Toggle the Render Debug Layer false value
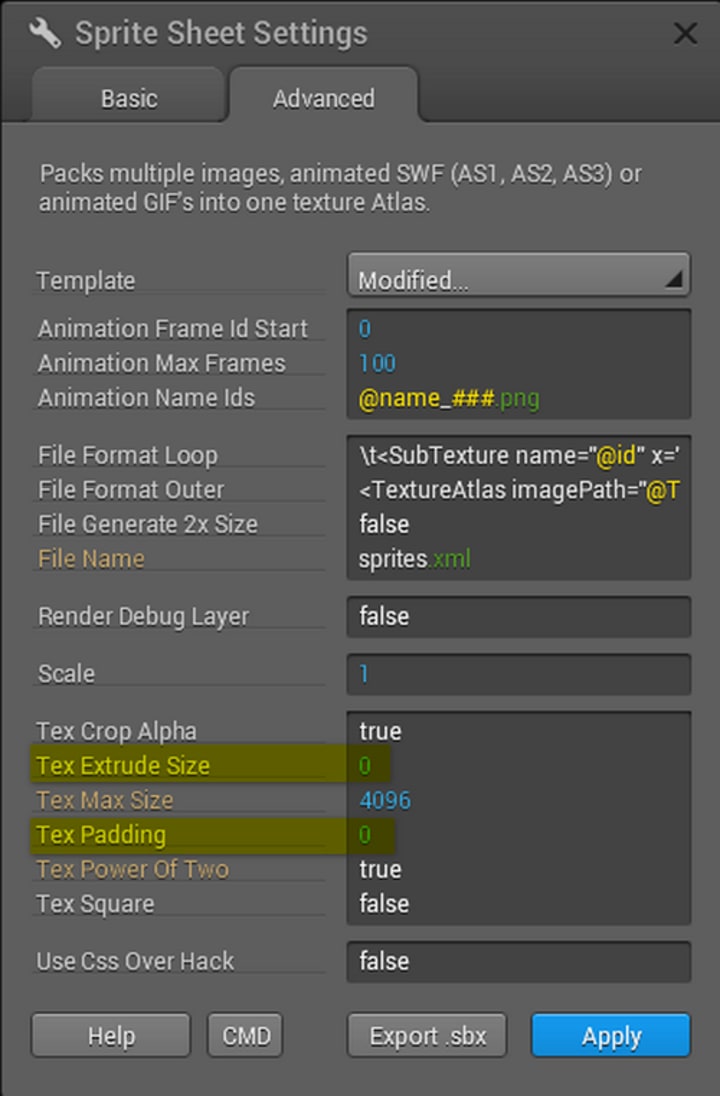The image size is (720, 1096). pyautogui.click(x=519, y=616)
